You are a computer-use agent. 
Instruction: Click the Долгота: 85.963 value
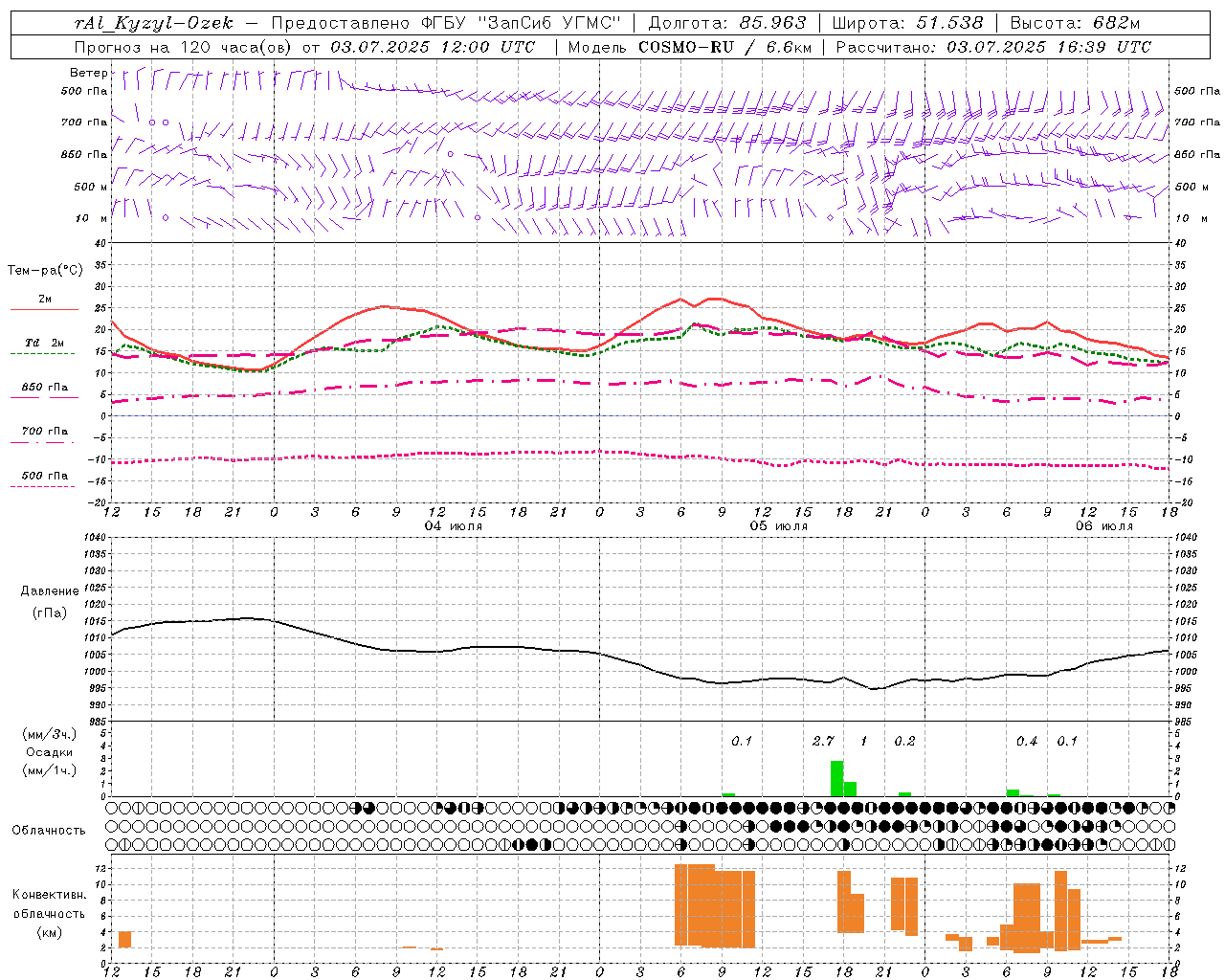(x=727, y=23)
